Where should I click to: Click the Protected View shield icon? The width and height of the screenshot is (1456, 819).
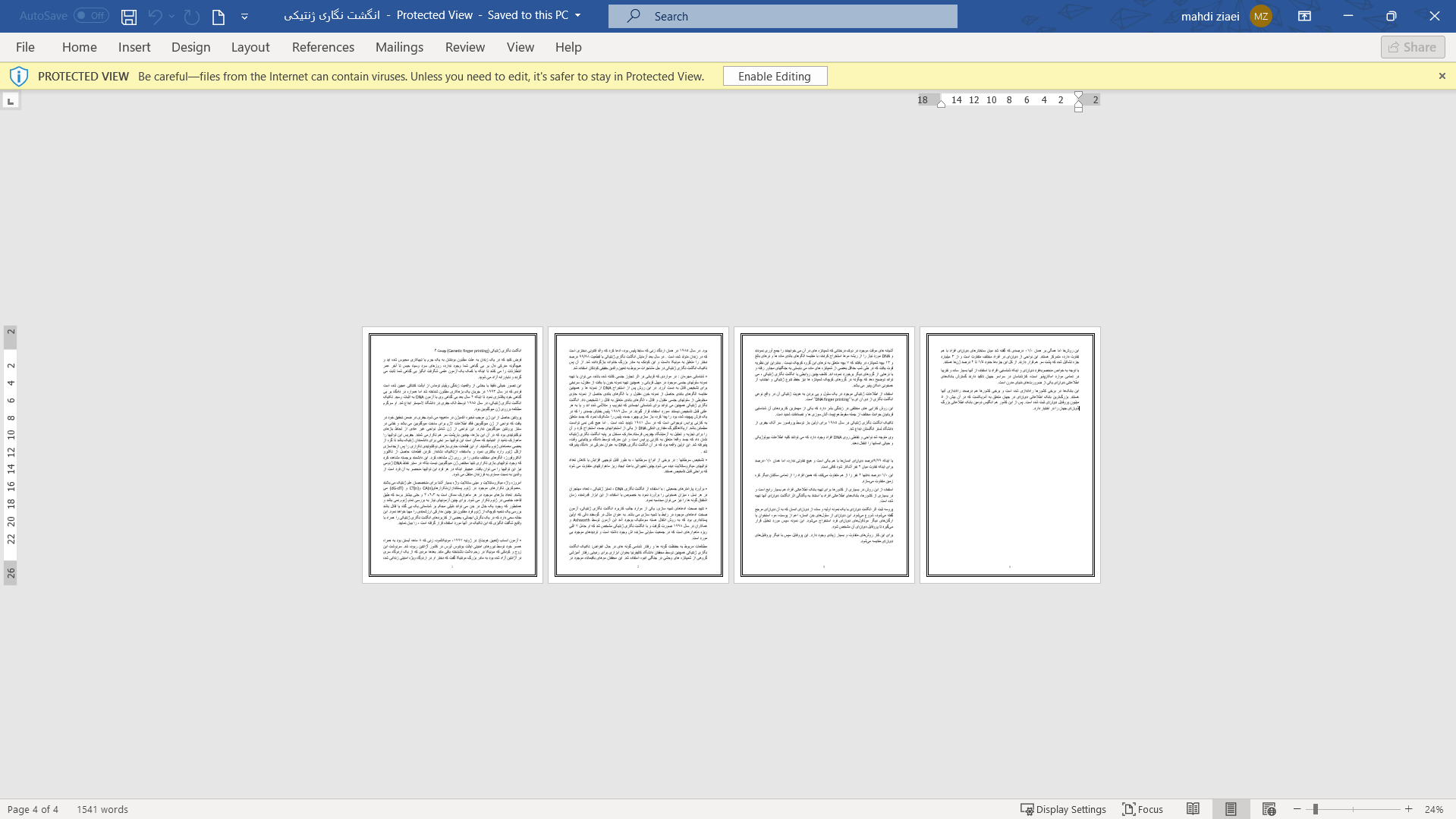19,76
